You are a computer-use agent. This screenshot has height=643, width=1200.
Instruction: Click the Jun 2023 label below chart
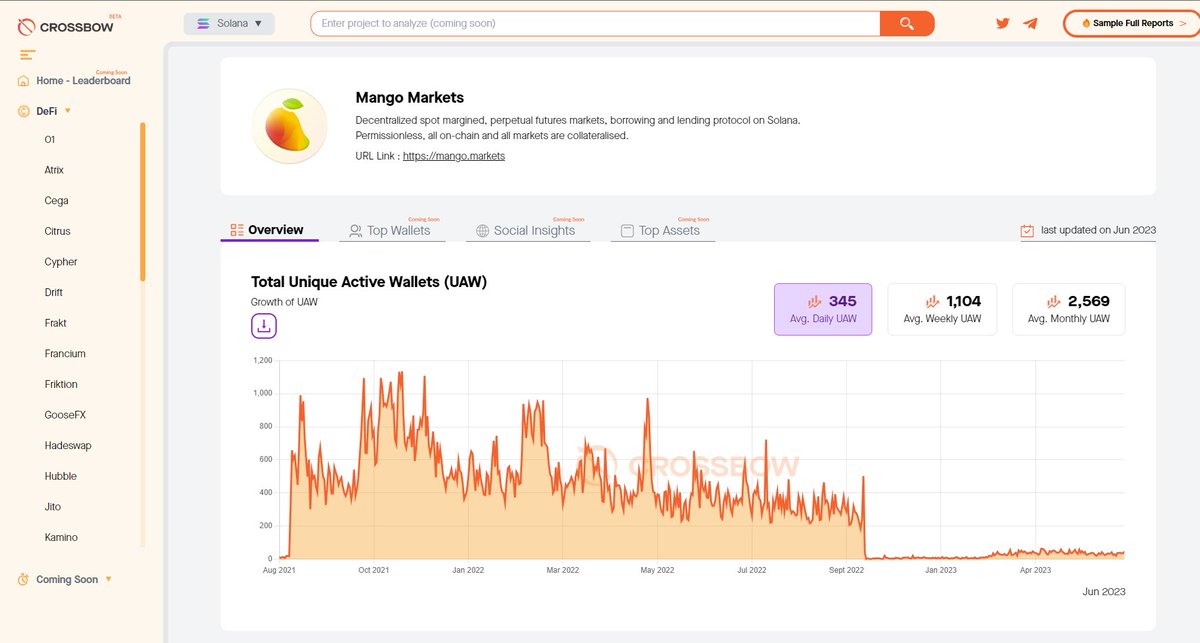coord(1104,592)
